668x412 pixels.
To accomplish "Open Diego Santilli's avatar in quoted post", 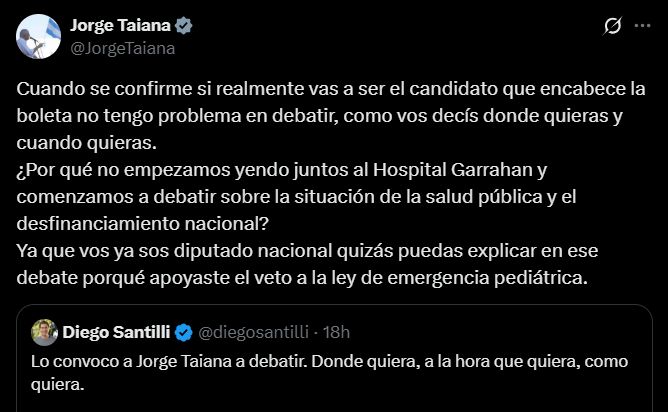I will 43,331.
